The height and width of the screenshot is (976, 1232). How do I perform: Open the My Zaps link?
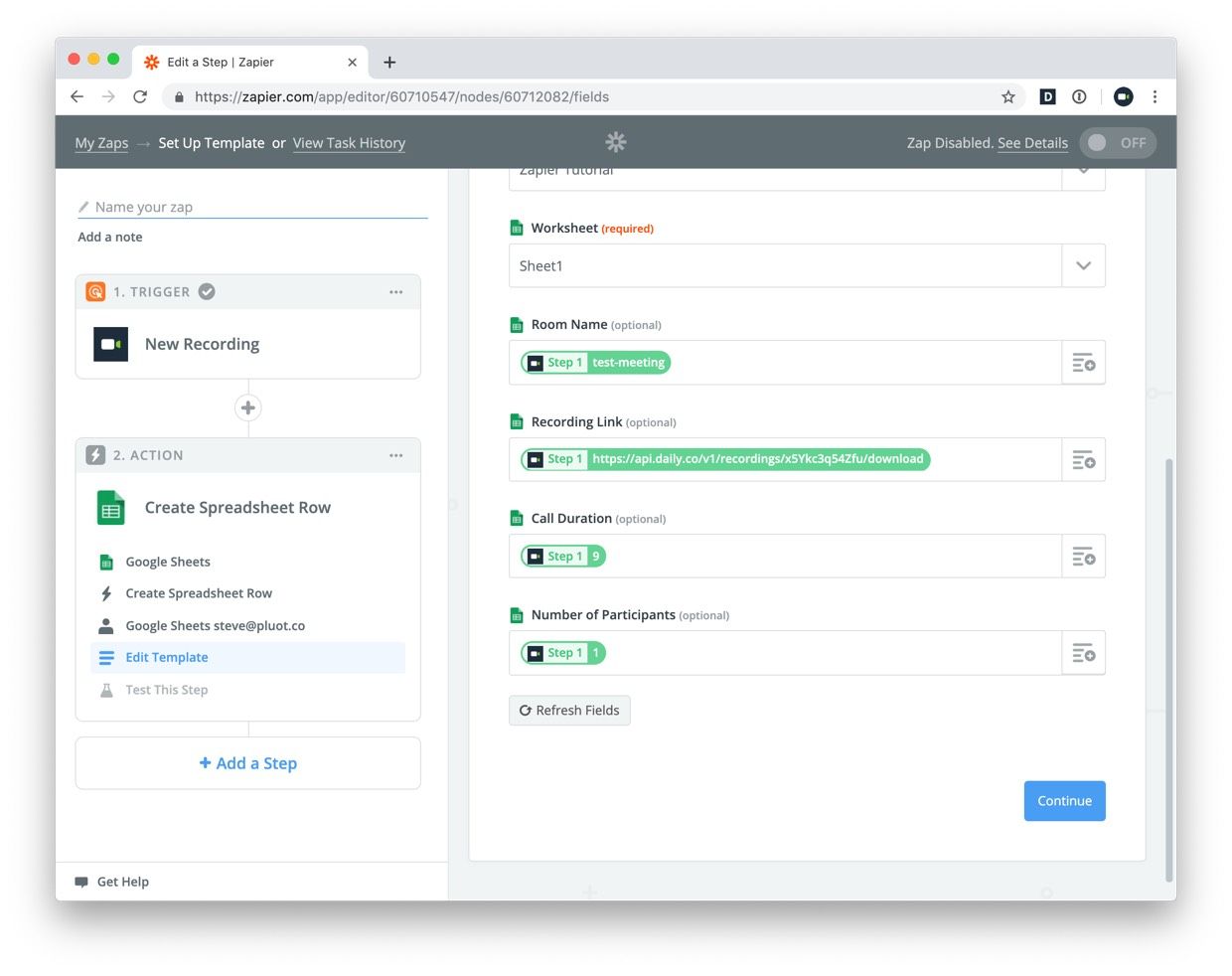tap(101, 143)
